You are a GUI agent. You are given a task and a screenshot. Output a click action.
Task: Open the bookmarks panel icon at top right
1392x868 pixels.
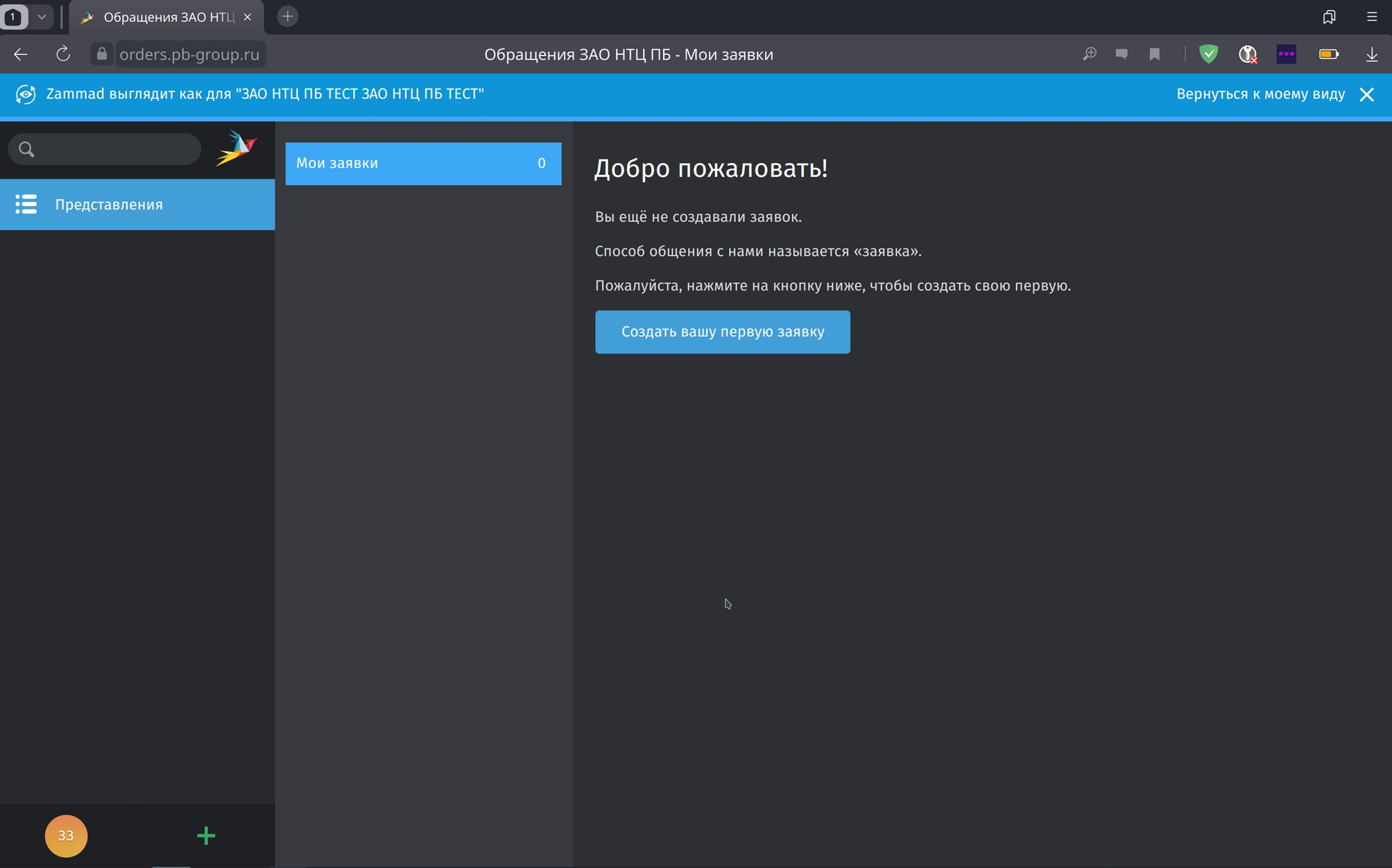(x=1329, y=17)
